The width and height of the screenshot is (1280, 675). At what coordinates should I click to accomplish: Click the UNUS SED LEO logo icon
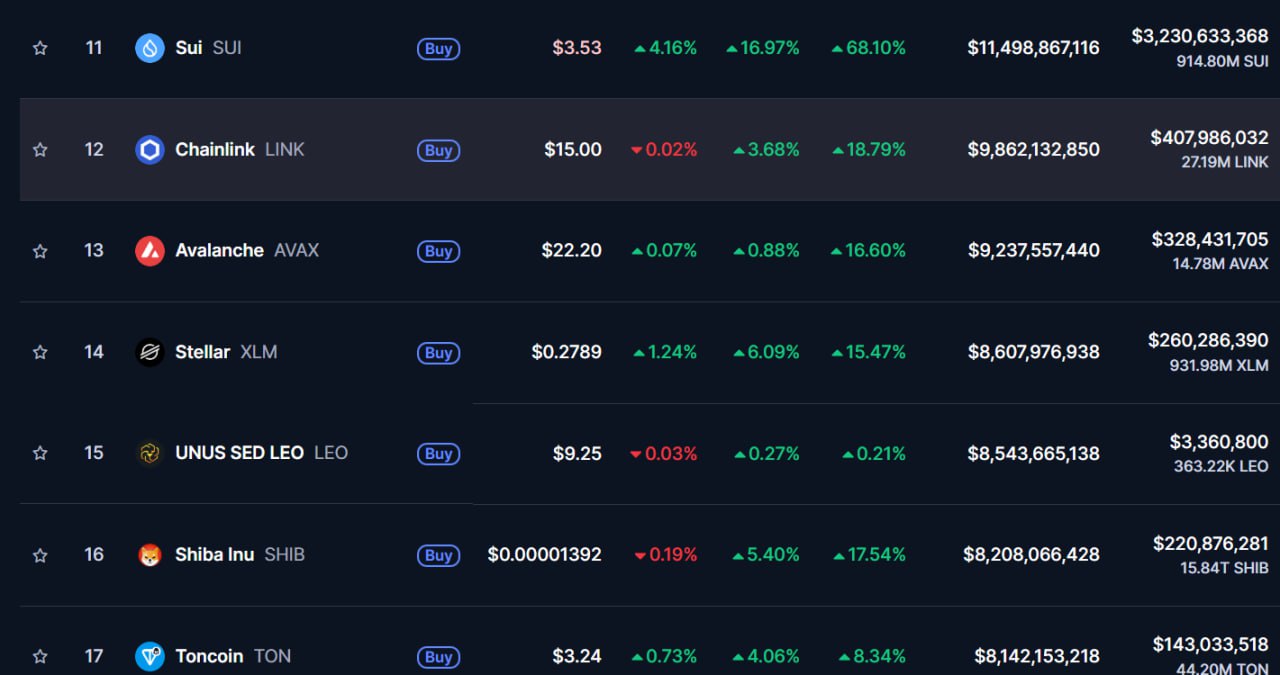pyautogui.click(x=150, y=453)
